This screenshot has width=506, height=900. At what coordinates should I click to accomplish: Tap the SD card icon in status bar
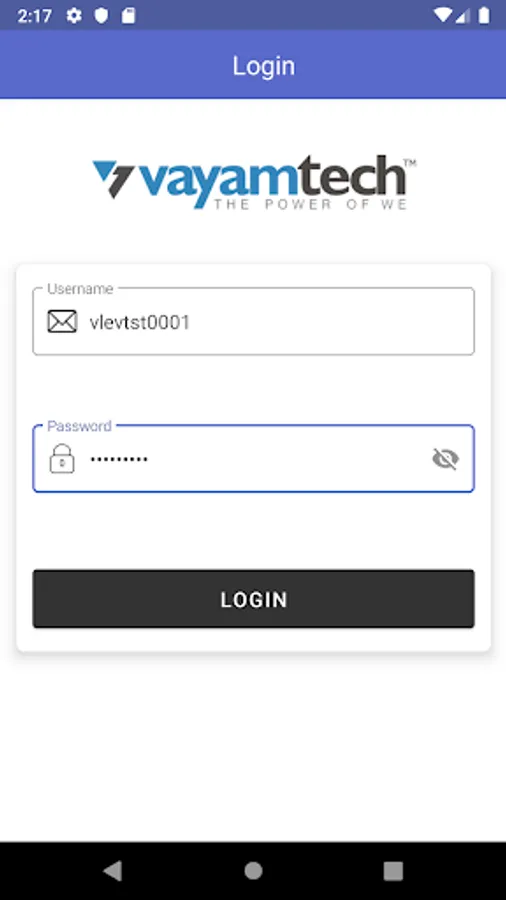coord(129,15)
